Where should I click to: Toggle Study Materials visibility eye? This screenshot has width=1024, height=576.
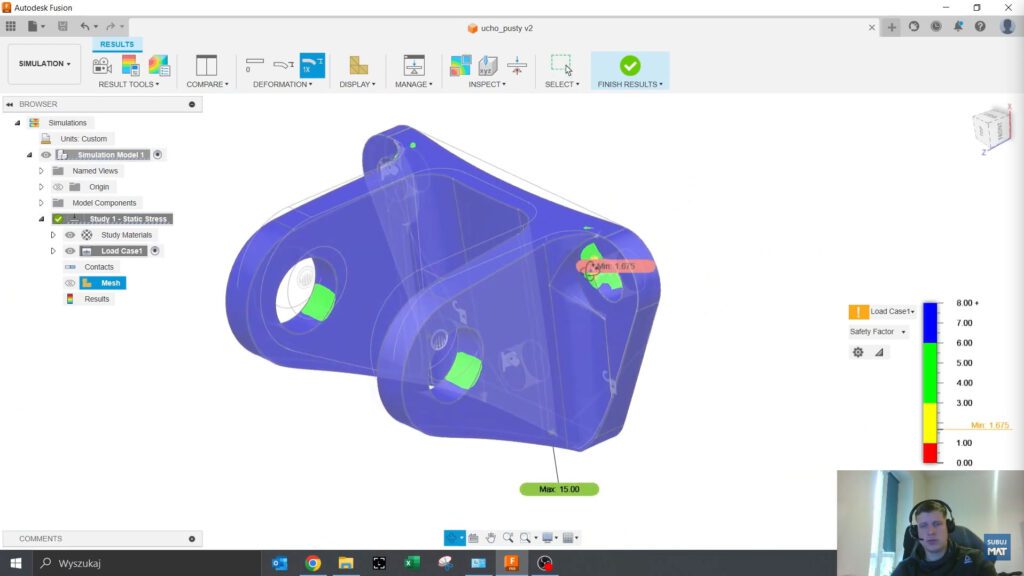(x=68, y=234)
